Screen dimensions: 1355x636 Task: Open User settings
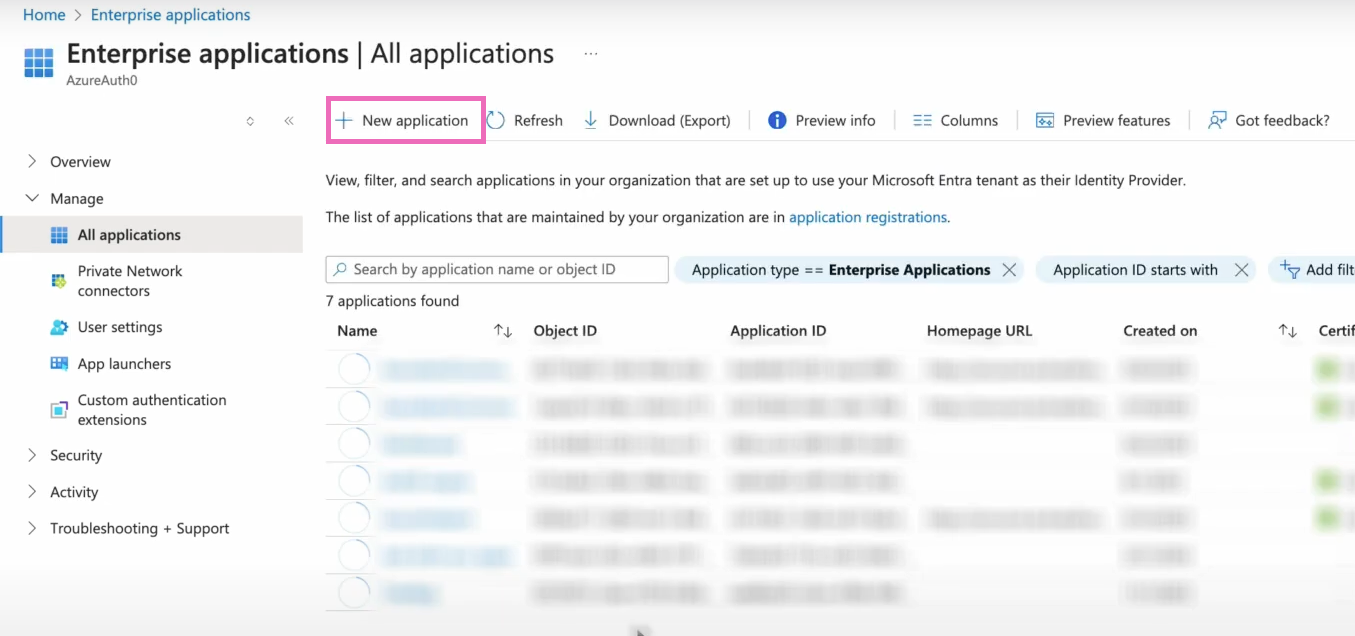click(x=120, y=327)
